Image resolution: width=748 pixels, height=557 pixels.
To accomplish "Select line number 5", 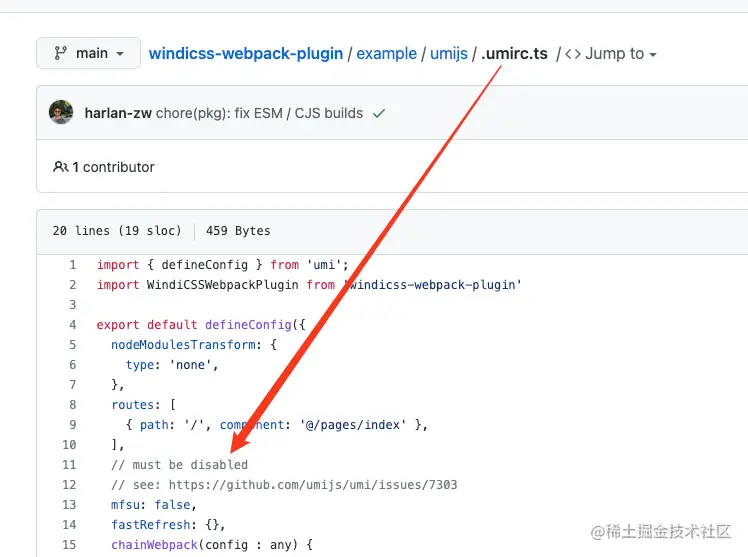I will pos(73,345).
